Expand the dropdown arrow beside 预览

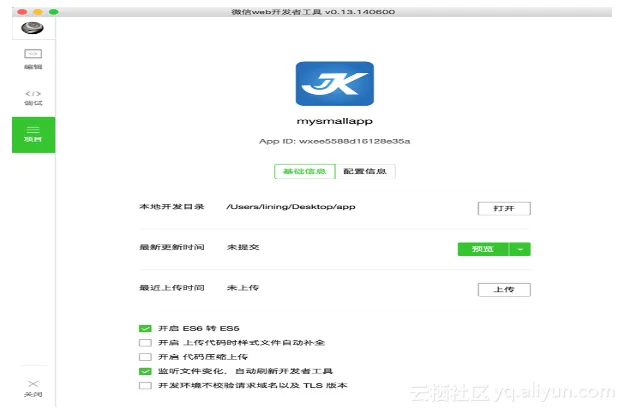coord(520,249)
